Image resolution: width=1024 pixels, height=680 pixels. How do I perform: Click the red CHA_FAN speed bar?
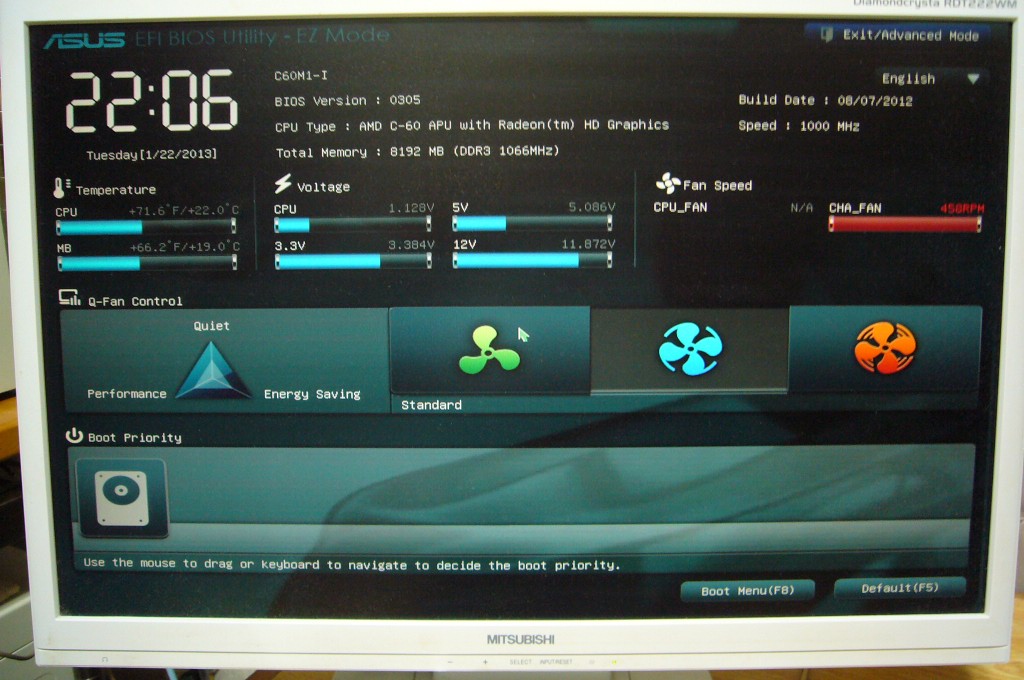[904, 225]
